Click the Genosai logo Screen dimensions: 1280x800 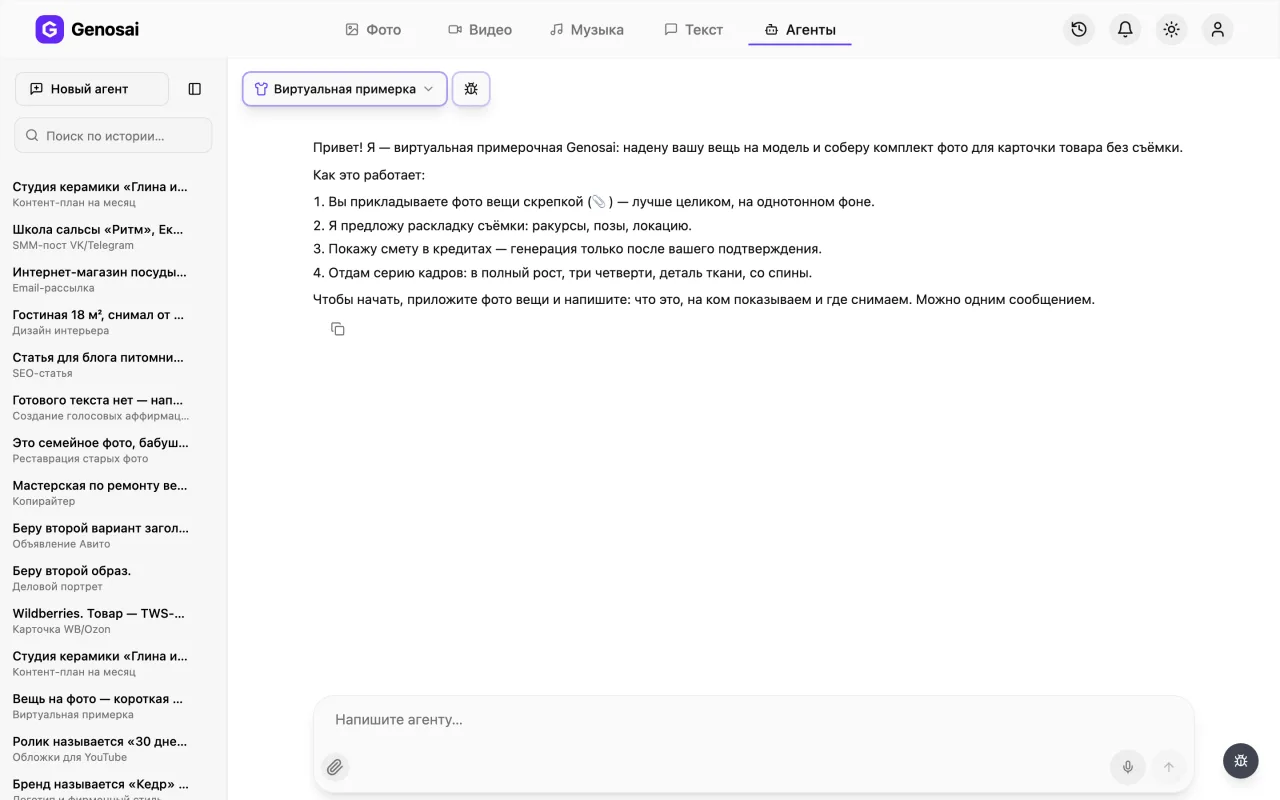[87, 29]
